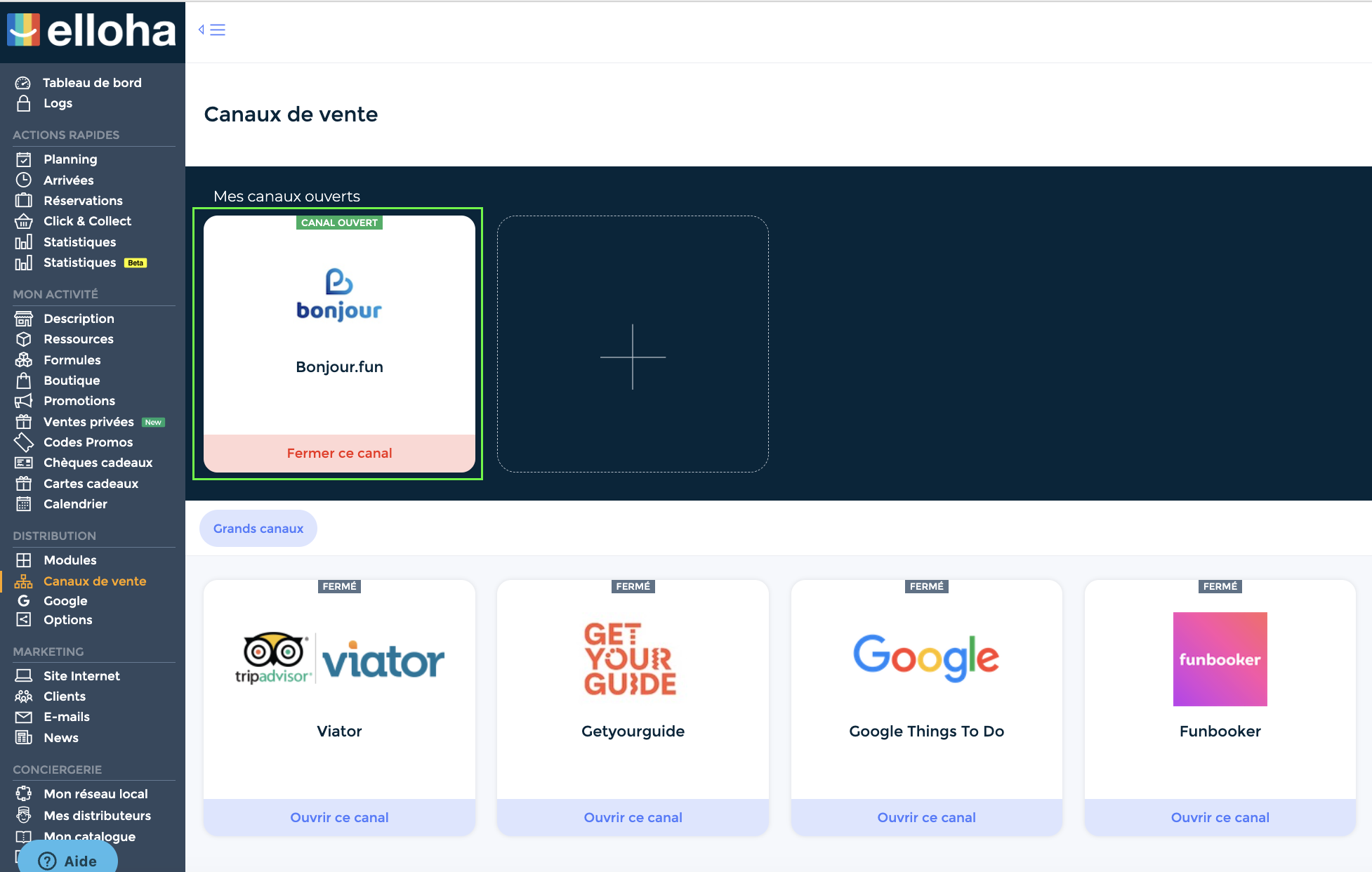Image resolution: width=1372 pixels, height=872 pixels.
Task: Click the Google G icon in the sidebar
Action: [24, 601]
